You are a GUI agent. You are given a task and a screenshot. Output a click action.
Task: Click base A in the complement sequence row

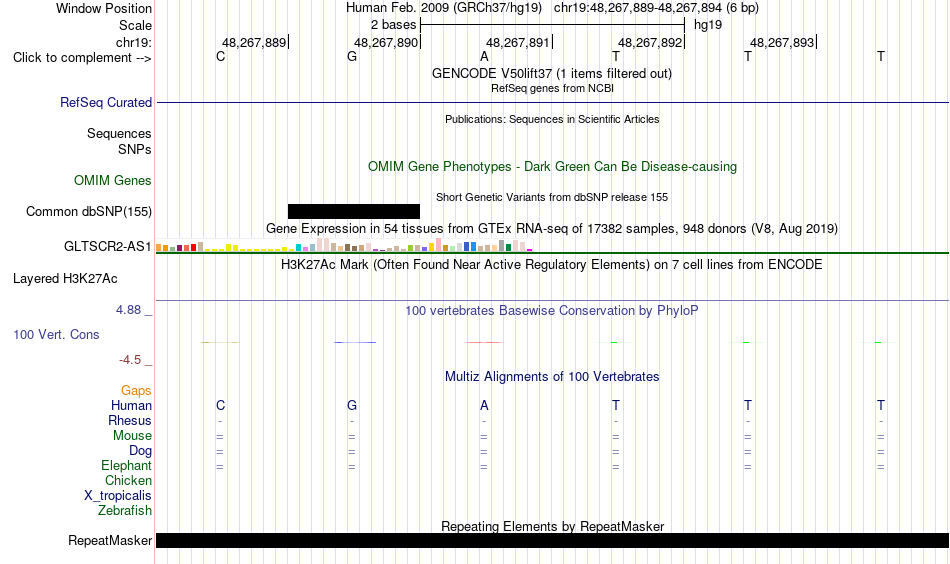(484, 56)
